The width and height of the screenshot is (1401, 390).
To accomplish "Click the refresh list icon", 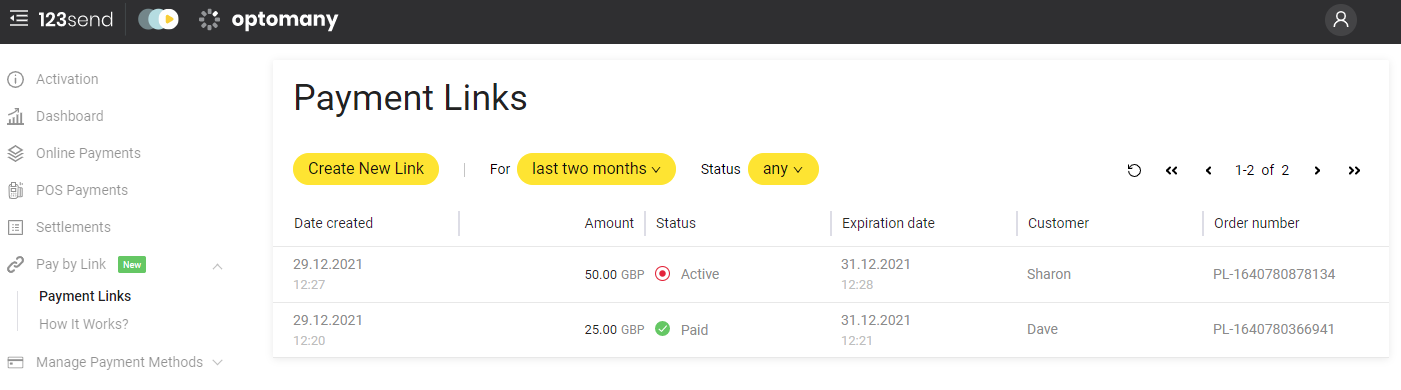I will coord(1134,170).
